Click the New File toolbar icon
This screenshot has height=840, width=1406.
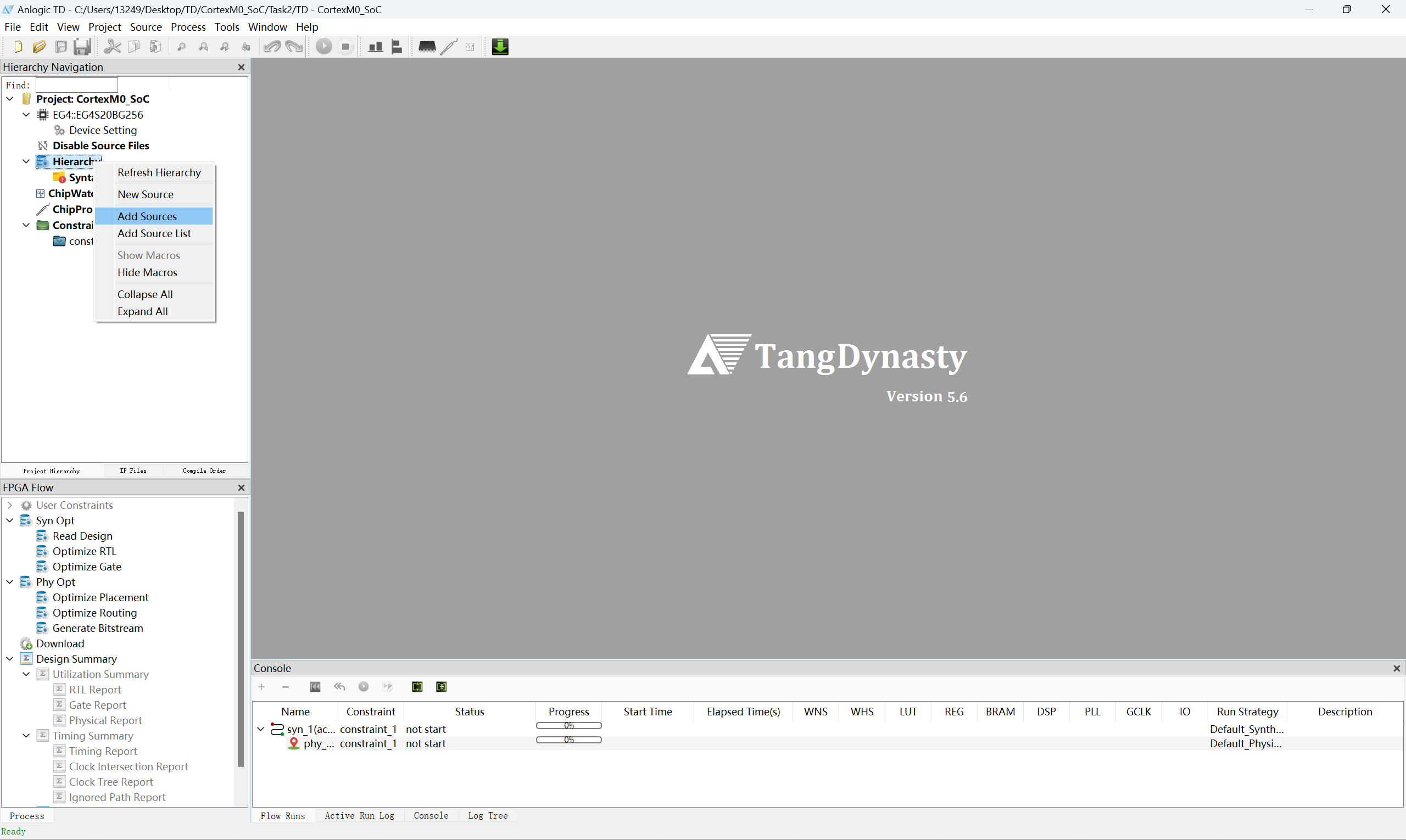coord(18,47)
